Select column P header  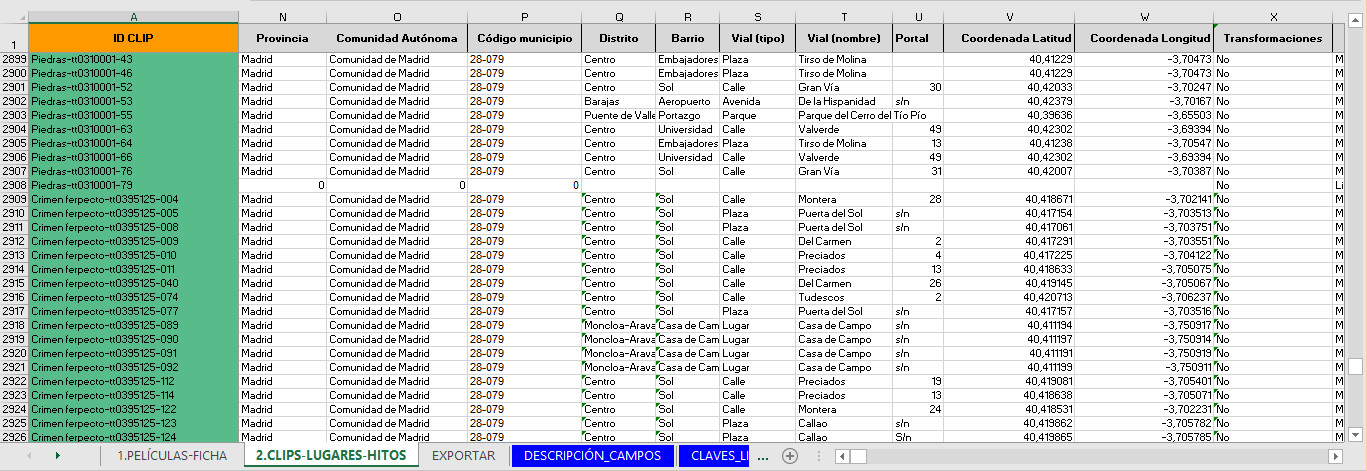[x=524, y=17]
